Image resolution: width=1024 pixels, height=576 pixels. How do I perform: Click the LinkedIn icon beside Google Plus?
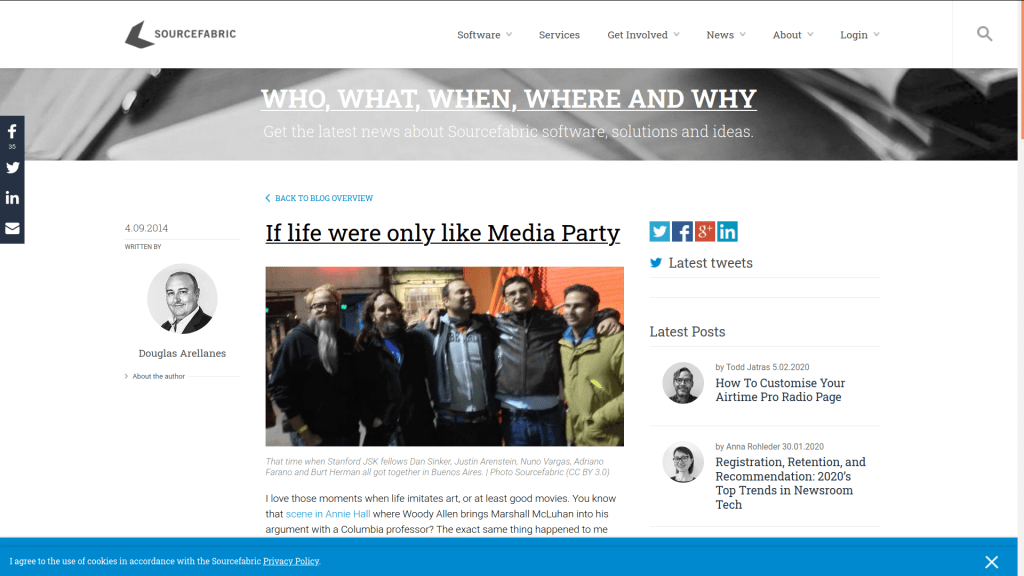coord(728,231)
